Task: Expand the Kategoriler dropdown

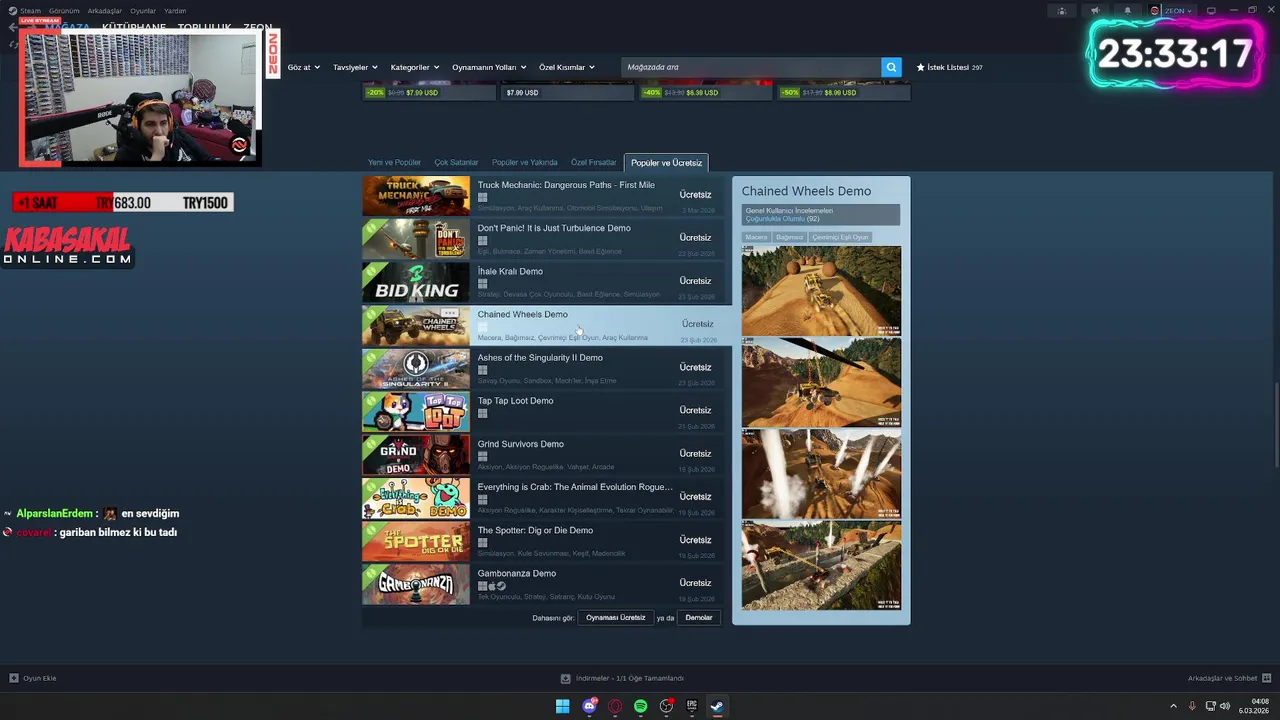Action: [x=414, y=67]
